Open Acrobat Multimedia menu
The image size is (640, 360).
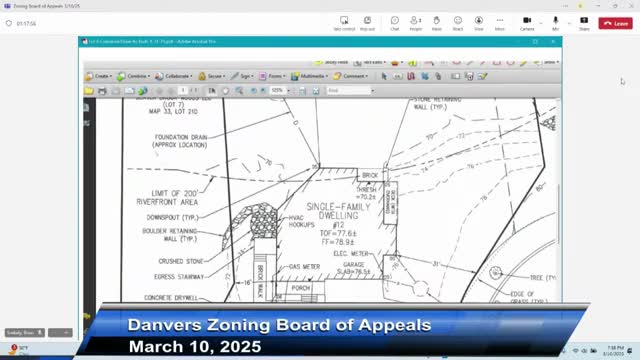(x=309, y=76)
